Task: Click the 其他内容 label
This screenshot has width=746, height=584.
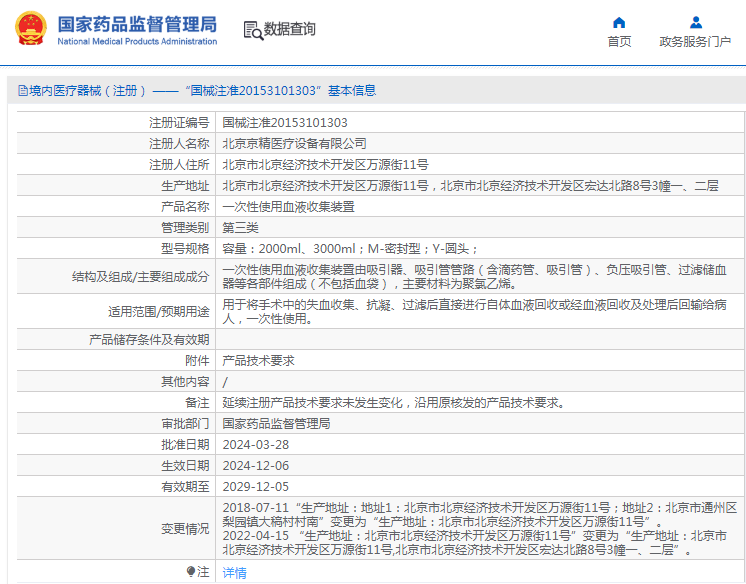Action: (x=185, y=382)
